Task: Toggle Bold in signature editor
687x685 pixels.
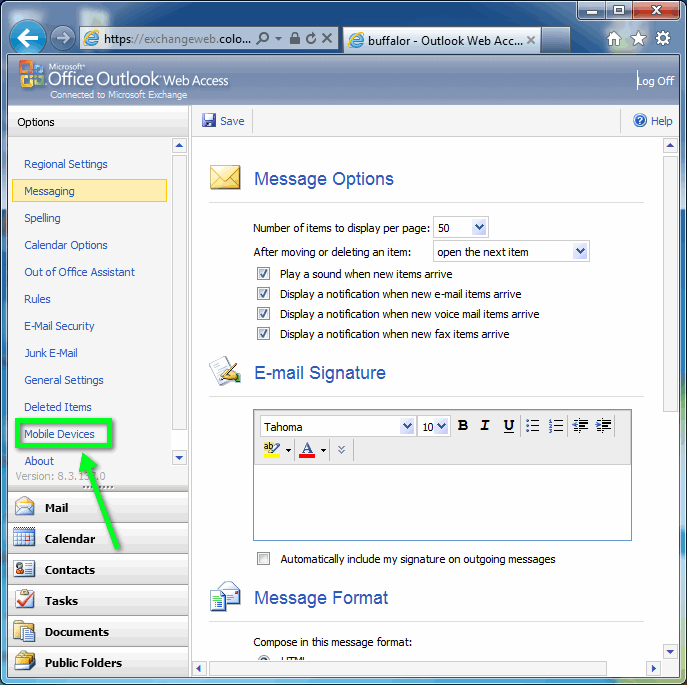Action: [x=463, y=425]
